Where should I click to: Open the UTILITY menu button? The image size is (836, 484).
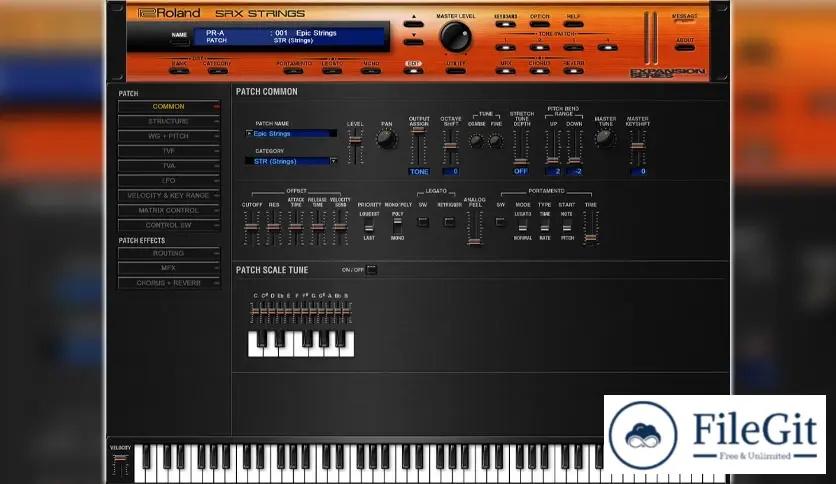(456, 71)
